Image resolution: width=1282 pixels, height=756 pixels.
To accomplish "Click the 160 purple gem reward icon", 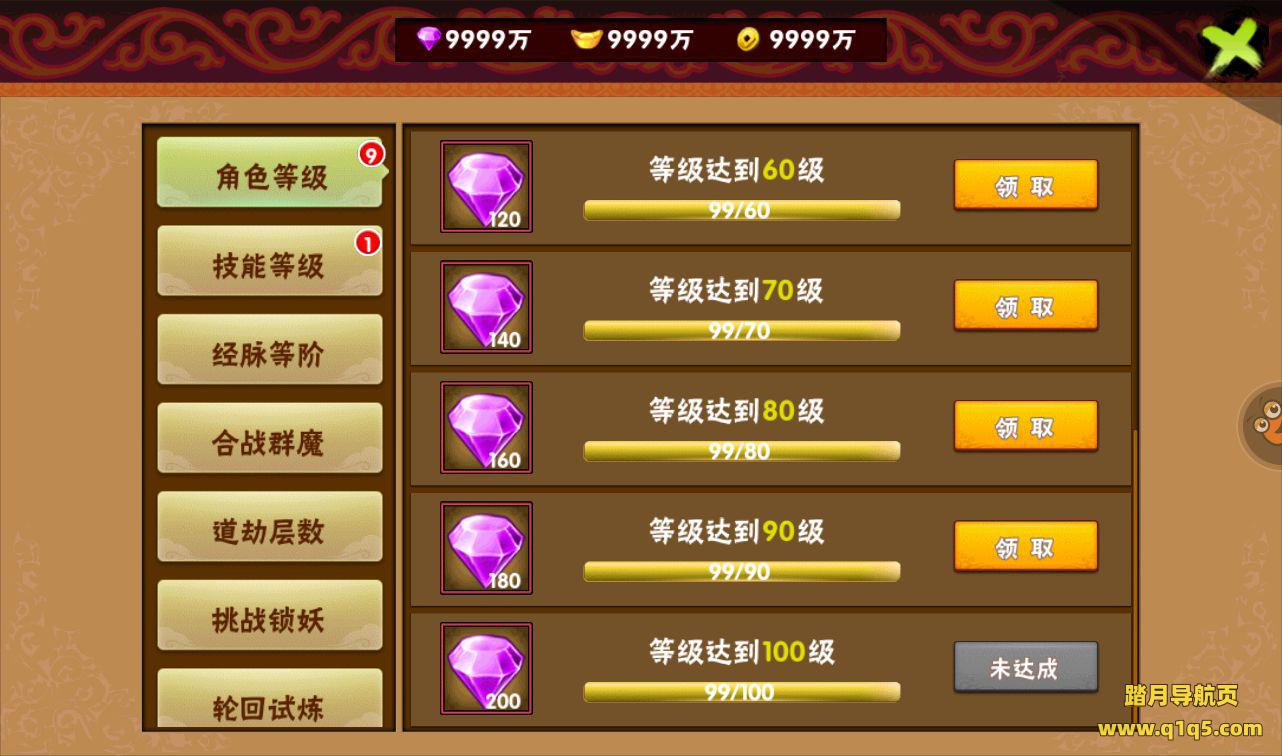I will [x=486, y=428].
